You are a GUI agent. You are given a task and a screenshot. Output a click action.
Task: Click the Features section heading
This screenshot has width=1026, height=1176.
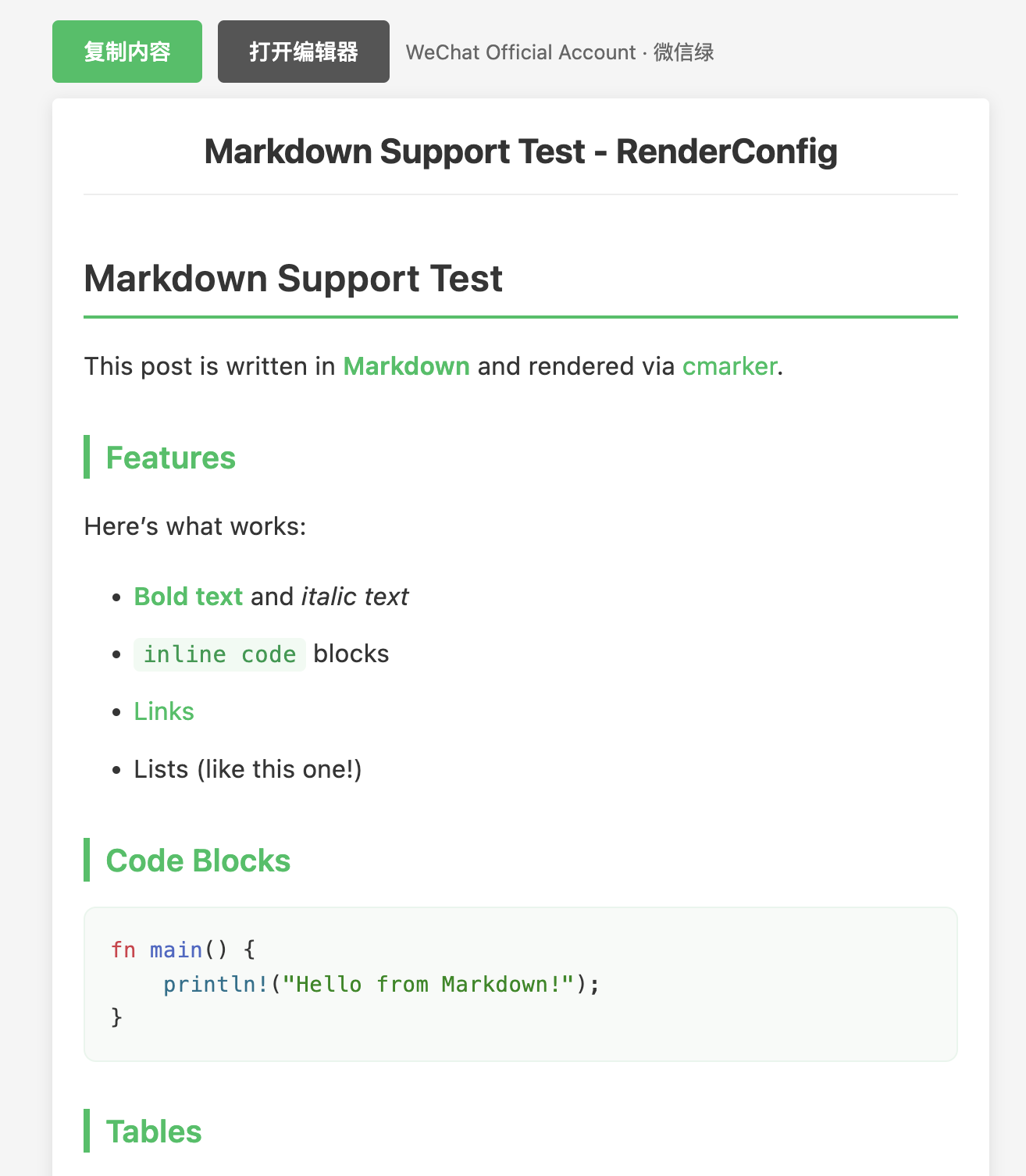pyautogui.click(x=170, y=458)
